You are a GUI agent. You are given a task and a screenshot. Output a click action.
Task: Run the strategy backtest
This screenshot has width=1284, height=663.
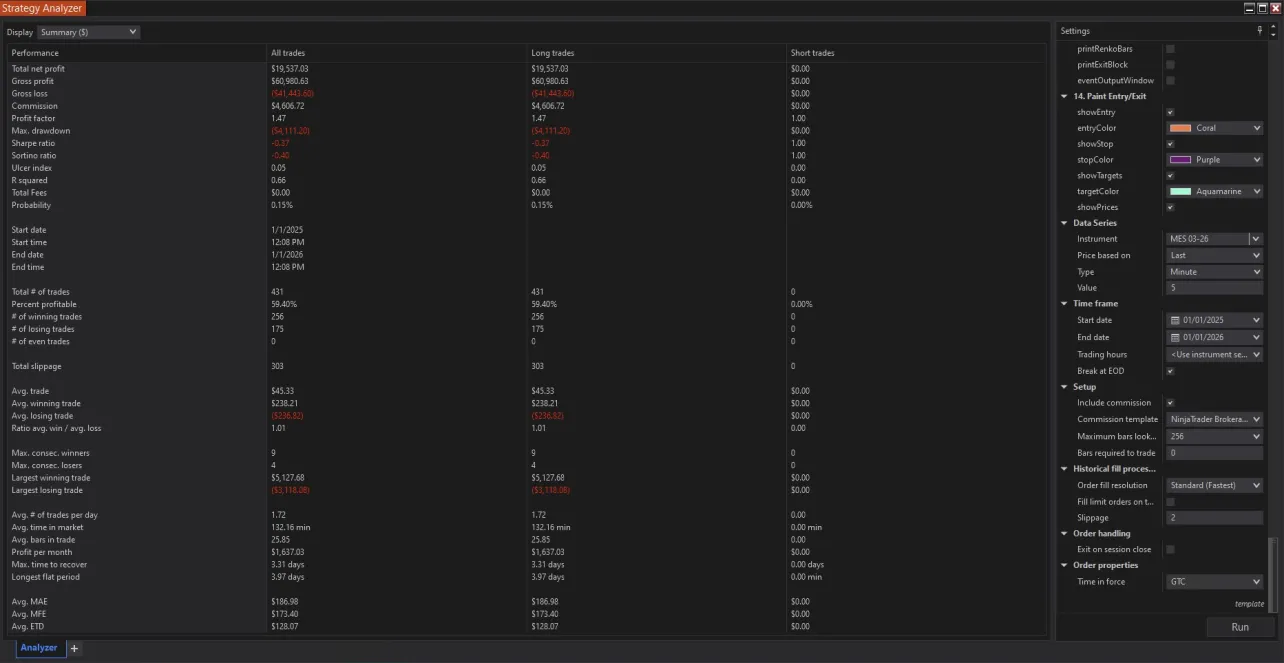(x=1240, y=627)
